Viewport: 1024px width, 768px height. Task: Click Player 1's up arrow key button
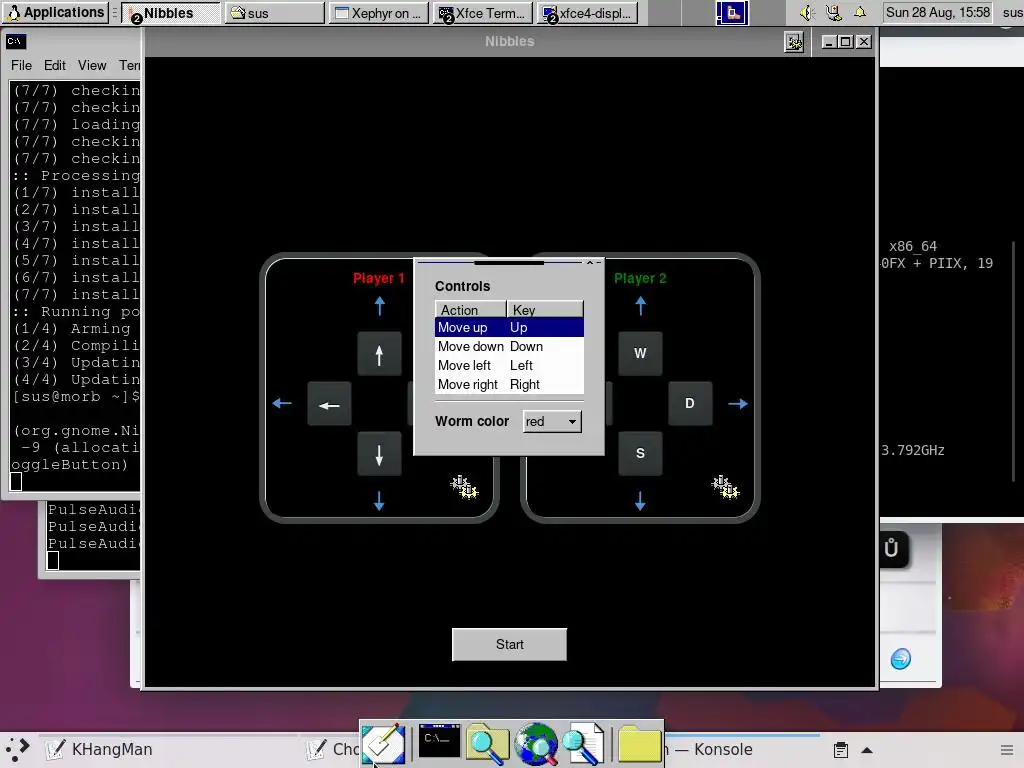[x=379, y=354]
